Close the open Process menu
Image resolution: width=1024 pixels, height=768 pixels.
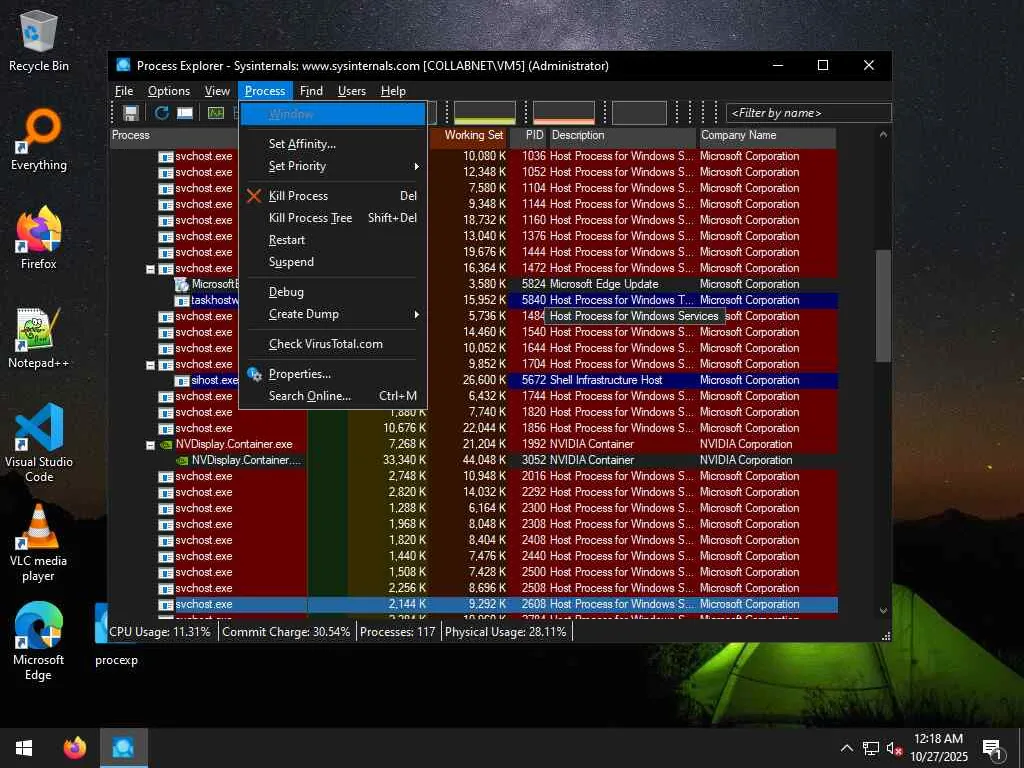coord(264,91)
